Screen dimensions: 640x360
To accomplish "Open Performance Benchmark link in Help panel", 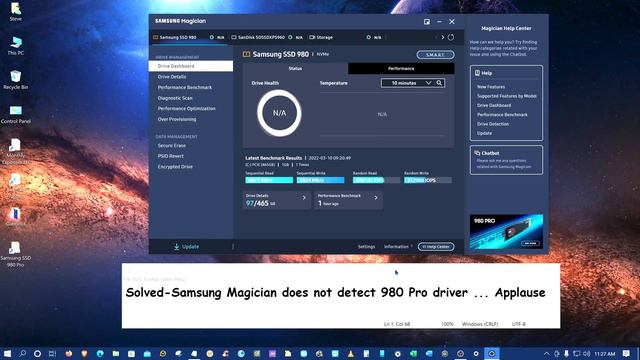I will tap(502, 115).
